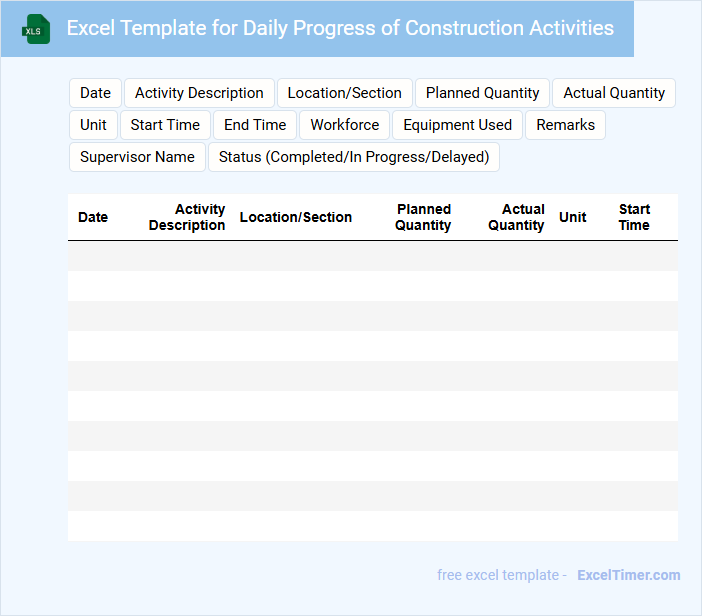702x616 pixels.
Task: Select the Supervisor Name tag
Action: click(x=137, y=157)
